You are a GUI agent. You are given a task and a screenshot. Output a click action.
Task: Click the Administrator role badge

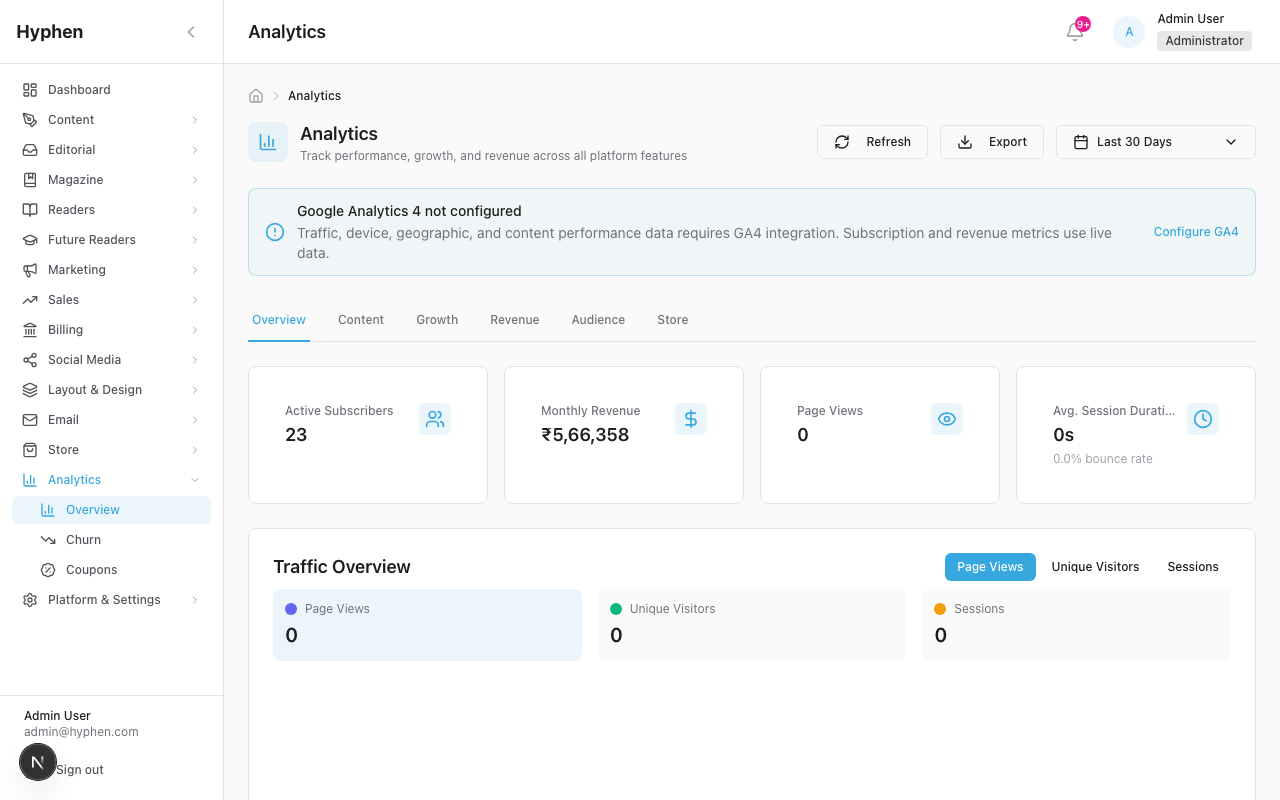[1204, 41]
